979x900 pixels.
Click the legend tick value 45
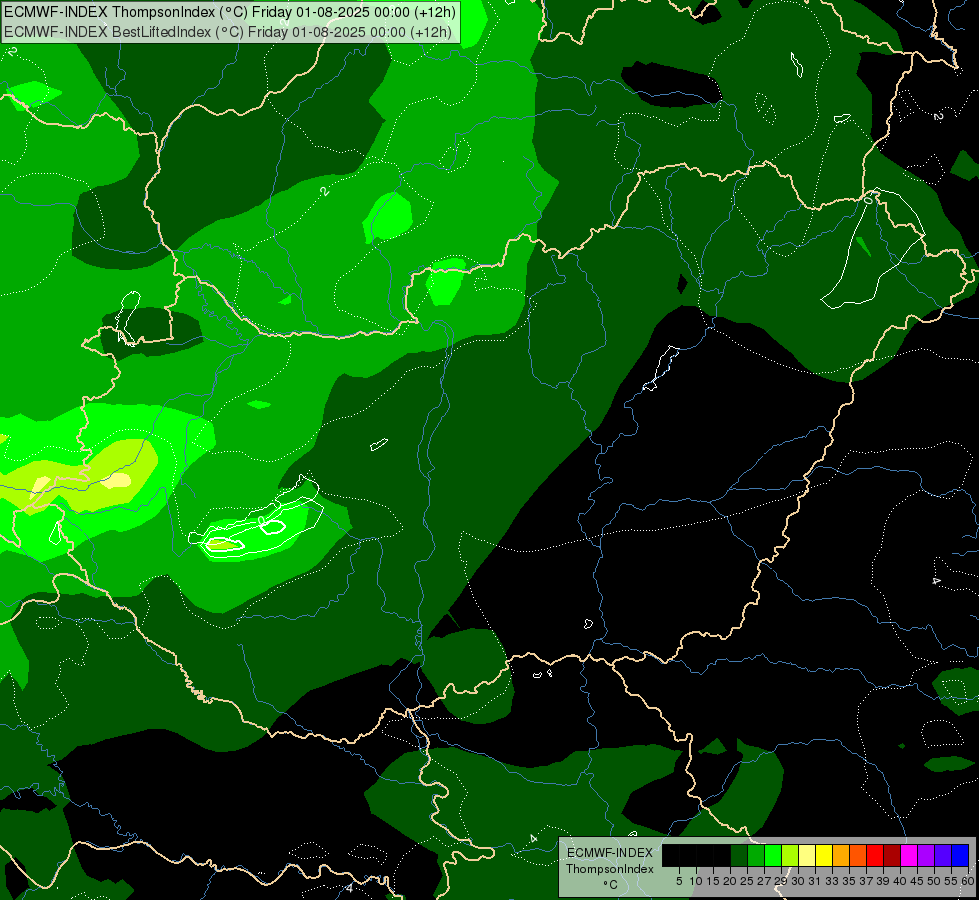tap(917, 881)
